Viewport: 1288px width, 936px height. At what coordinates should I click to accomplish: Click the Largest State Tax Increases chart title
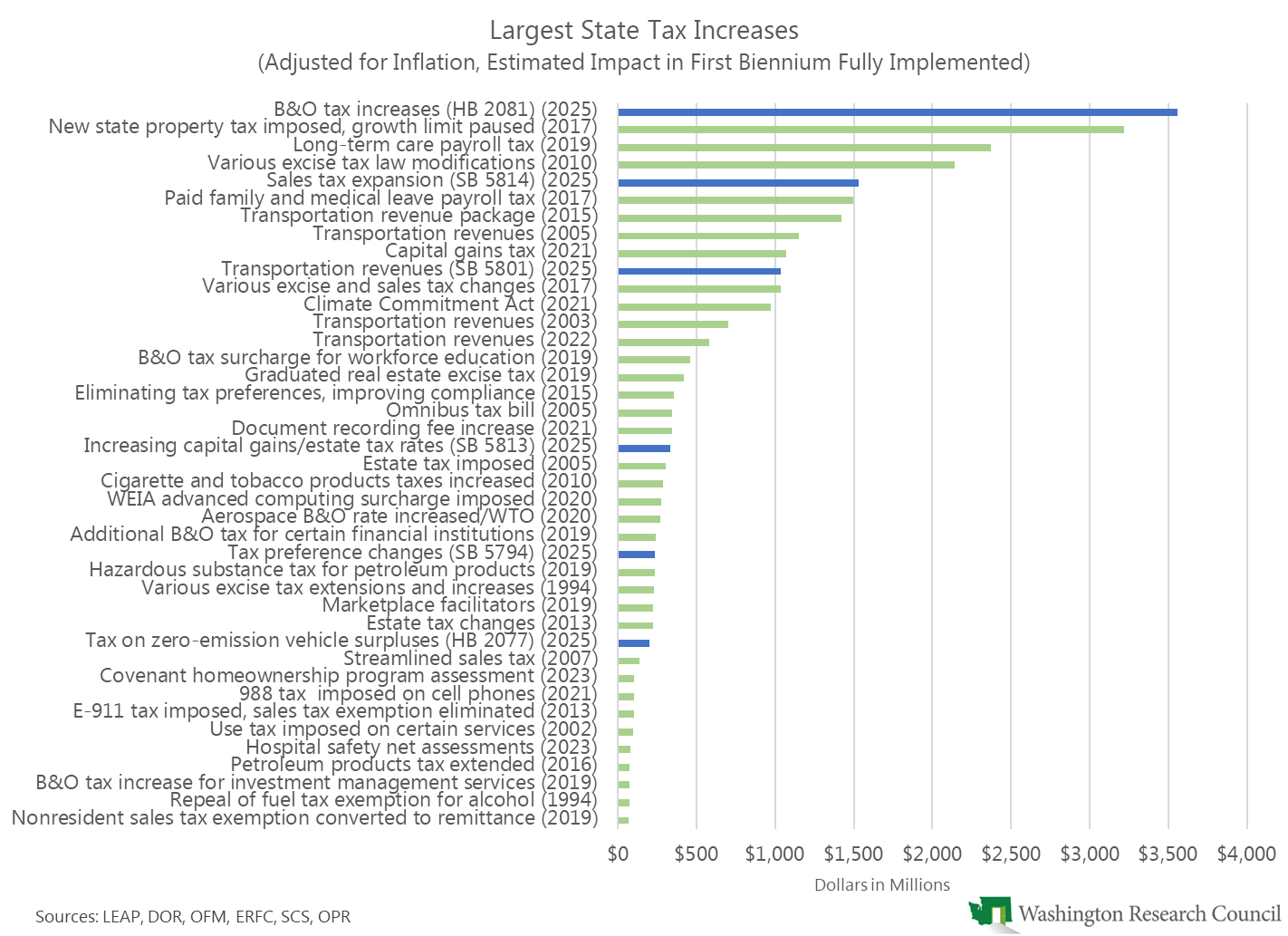pyautogui.click(x=644, y=31)
